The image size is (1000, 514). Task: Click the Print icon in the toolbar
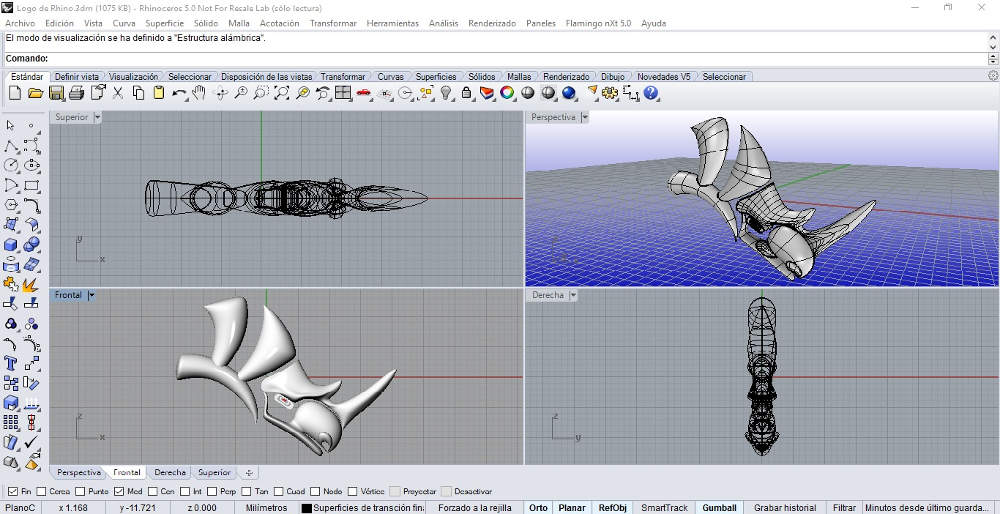click(77, 93)
